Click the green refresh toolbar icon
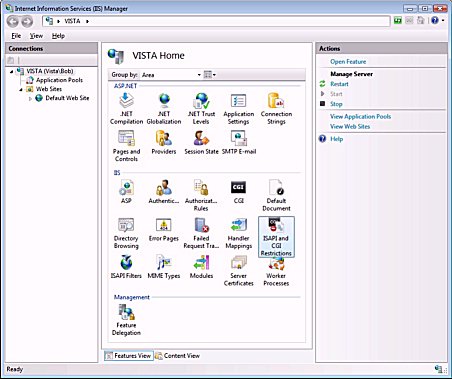 (x=398, y=21)
